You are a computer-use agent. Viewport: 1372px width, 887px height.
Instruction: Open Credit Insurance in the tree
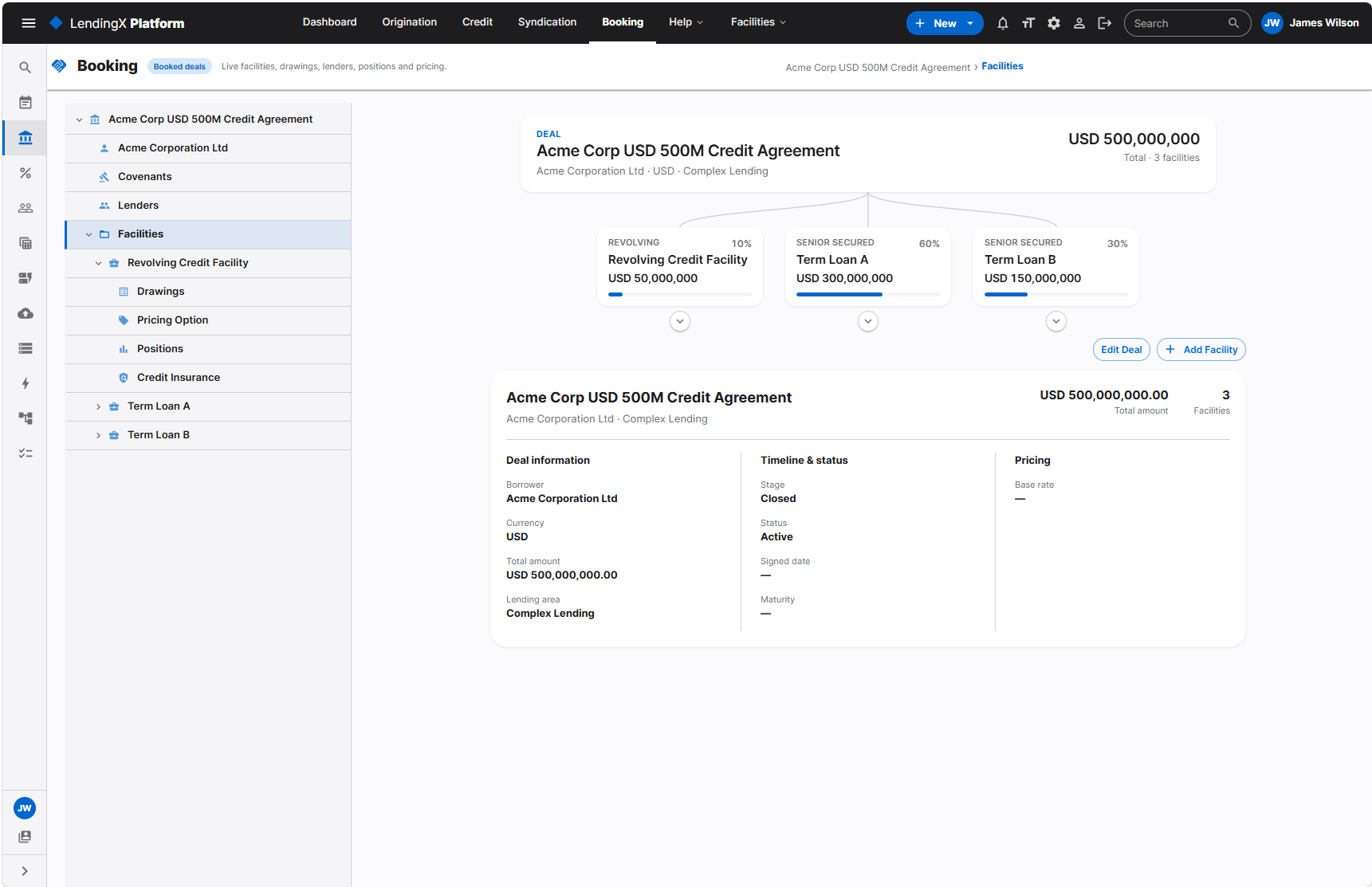click(x=208, y=378)
